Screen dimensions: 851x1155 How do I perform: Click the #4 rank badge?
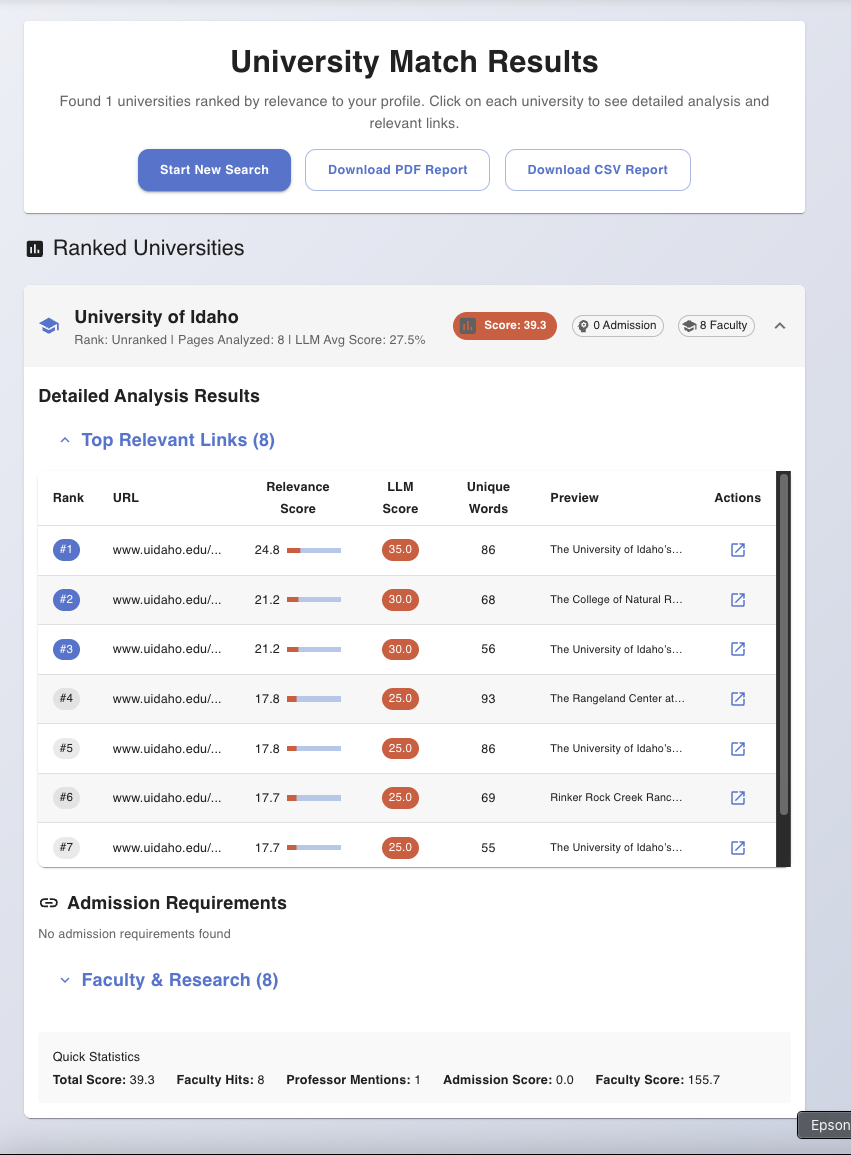(x=66, y=698)
